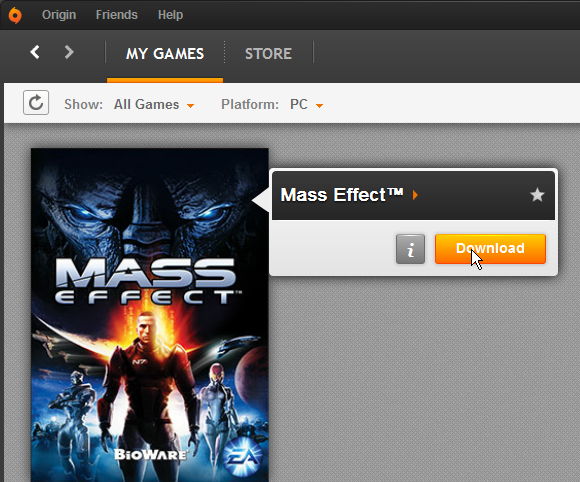Go forward with the right arrow

click(69, 52)
